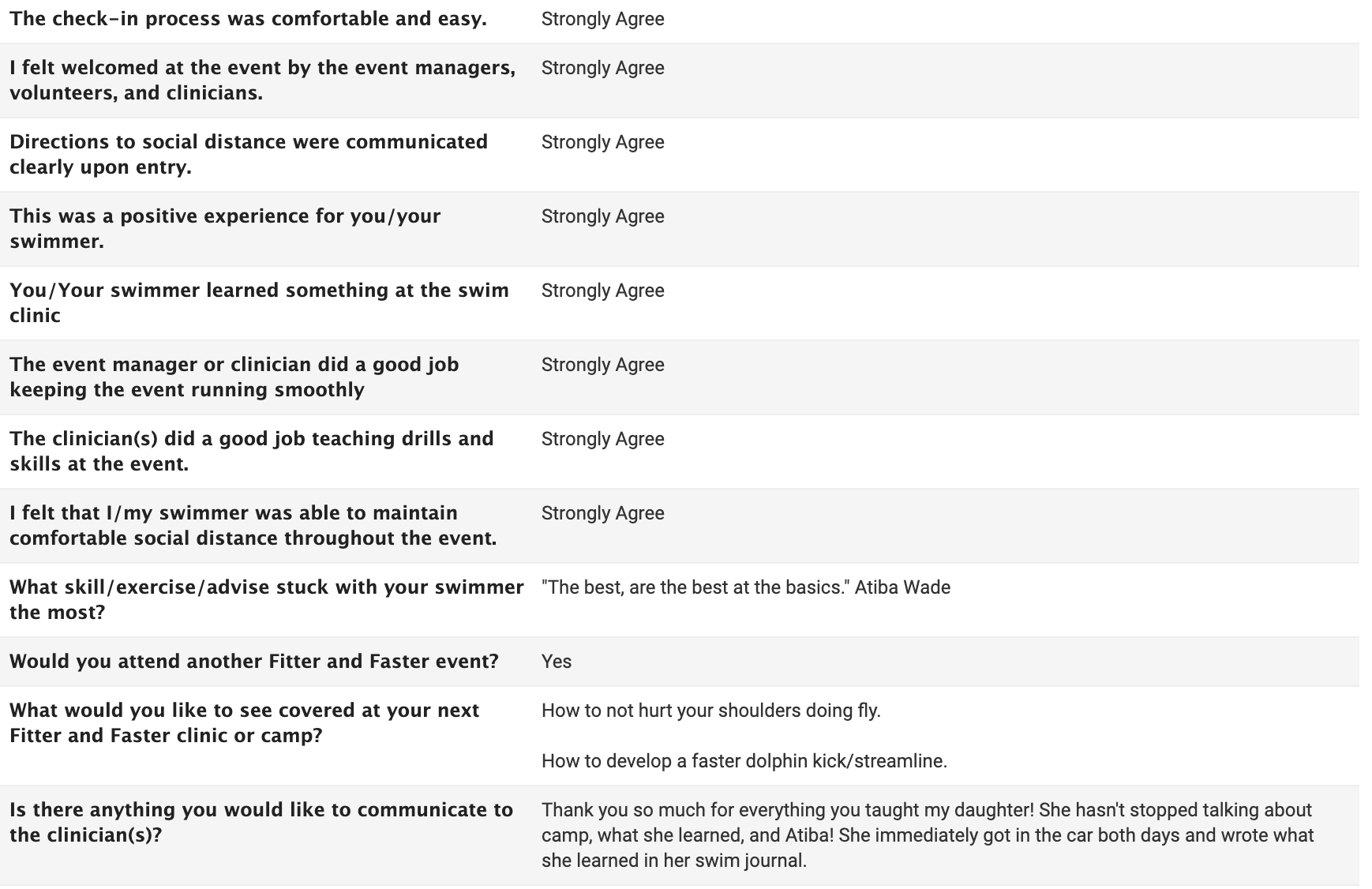The width and height of the screenshot is (1372, 889).
Task: Click the social distance directions question text
Action: point(249,155)
